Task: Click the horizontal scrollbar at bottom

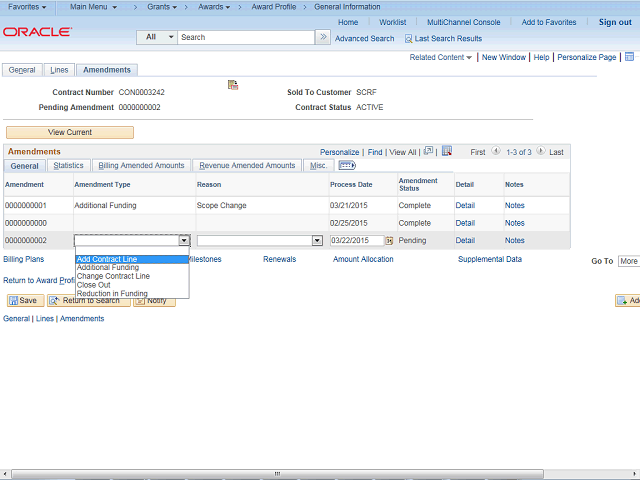Action: pos(278,473)
